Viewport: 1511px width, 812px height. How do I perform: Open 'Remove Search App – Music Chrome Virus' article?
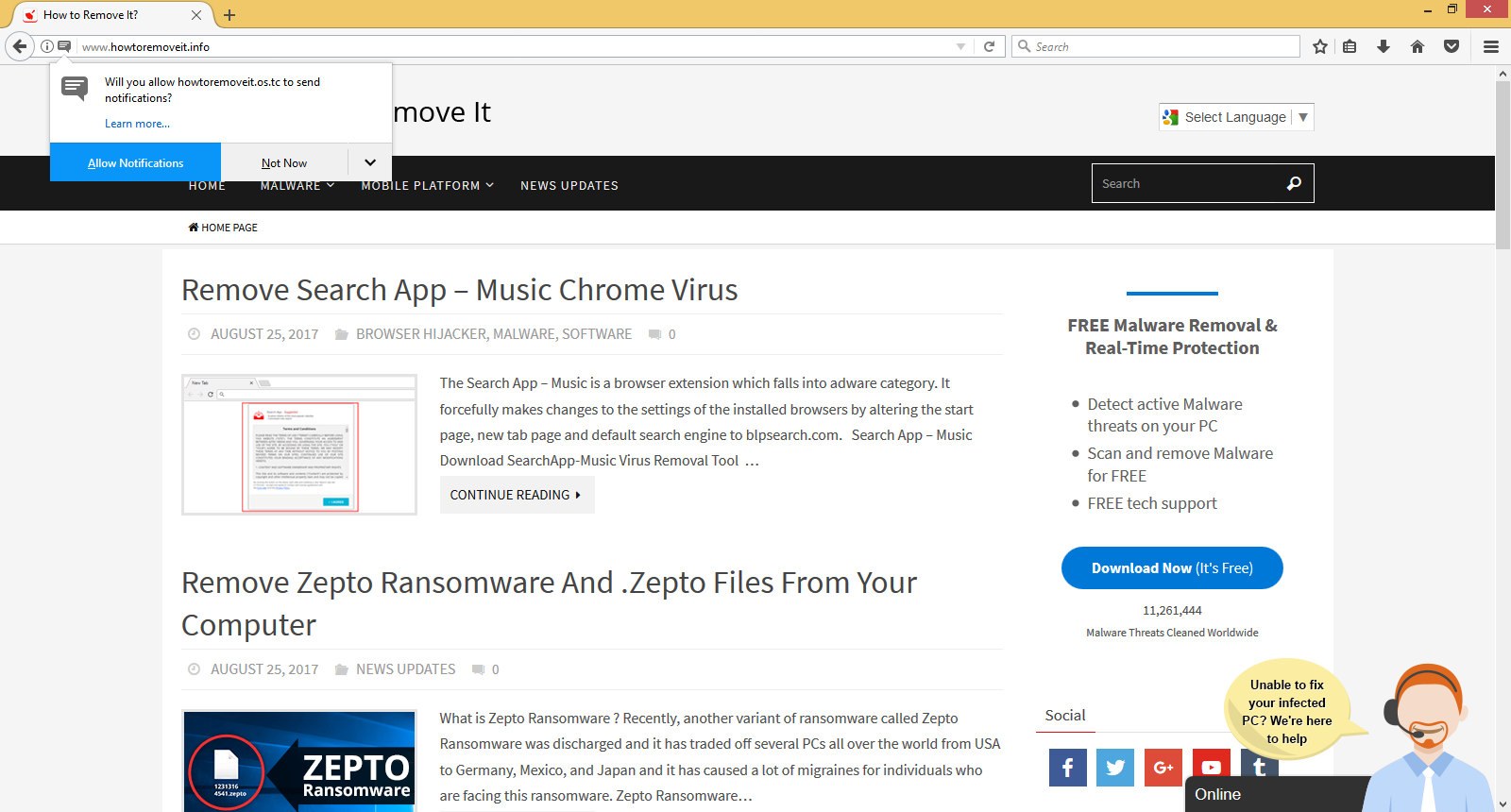[460, 290]
